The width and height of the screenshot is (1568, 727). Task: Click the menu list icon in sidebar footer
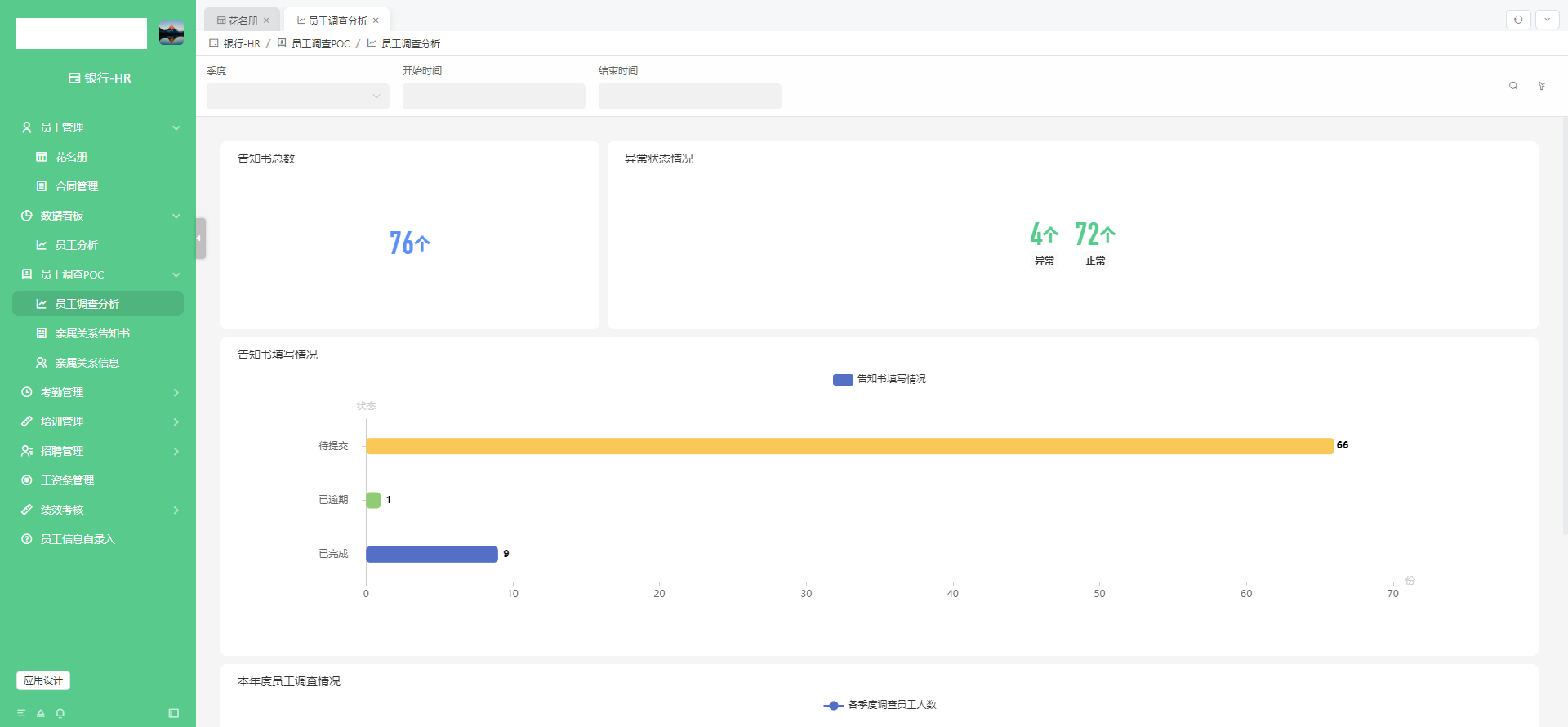tap(21, 713)
